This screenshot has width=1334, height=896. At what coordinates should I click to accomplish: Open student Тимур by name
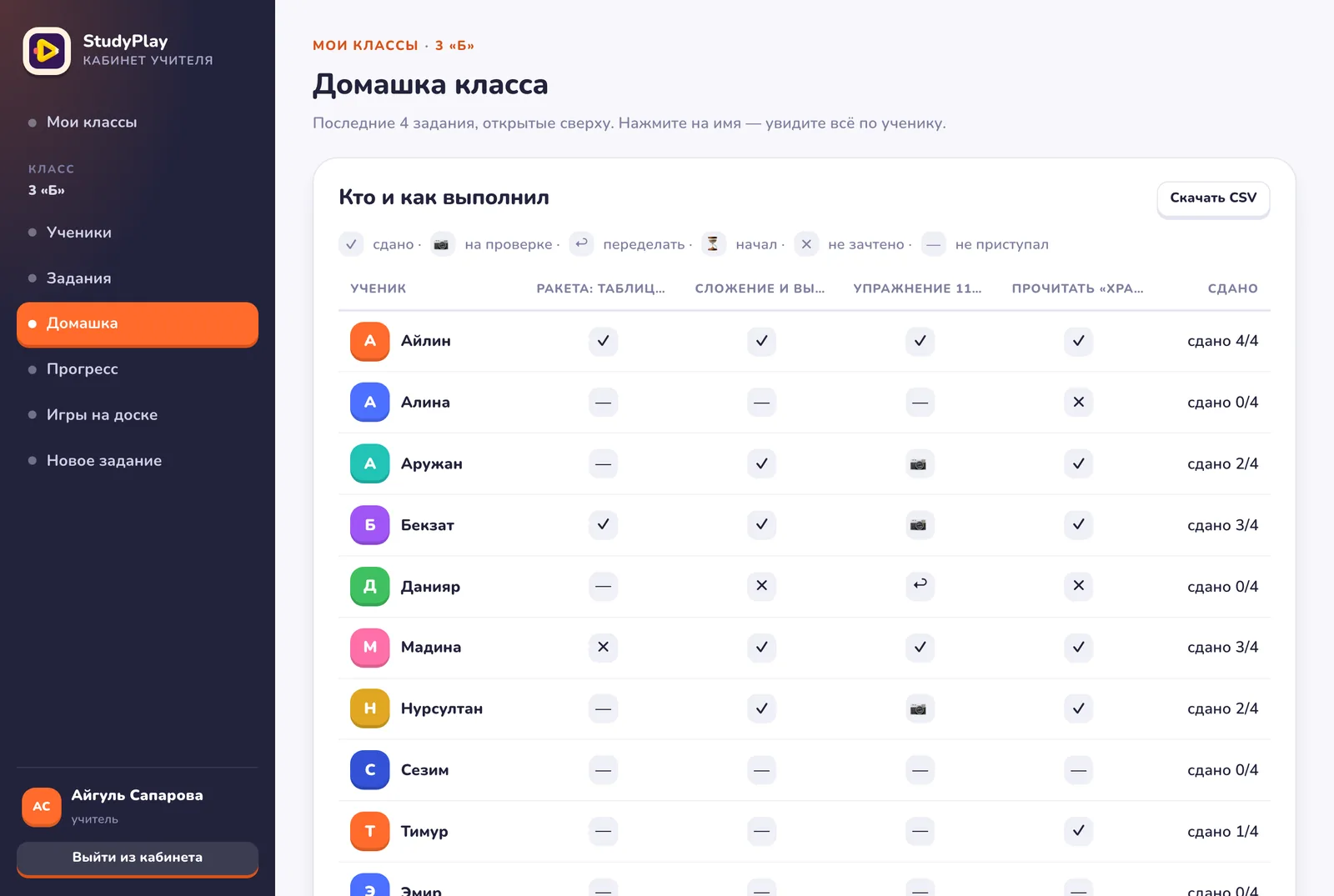pos(424,831)
